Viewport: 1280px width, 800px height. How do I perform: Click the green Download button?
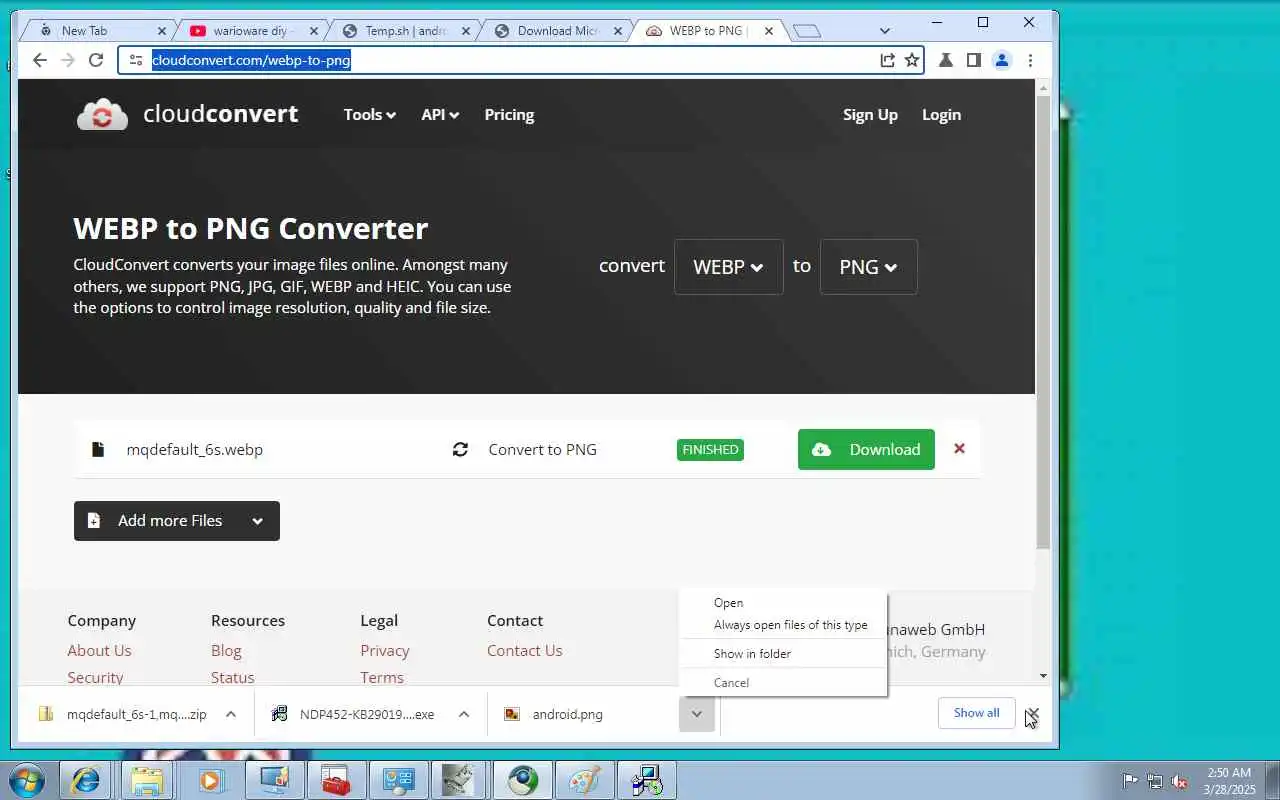[x=866, y=450]
